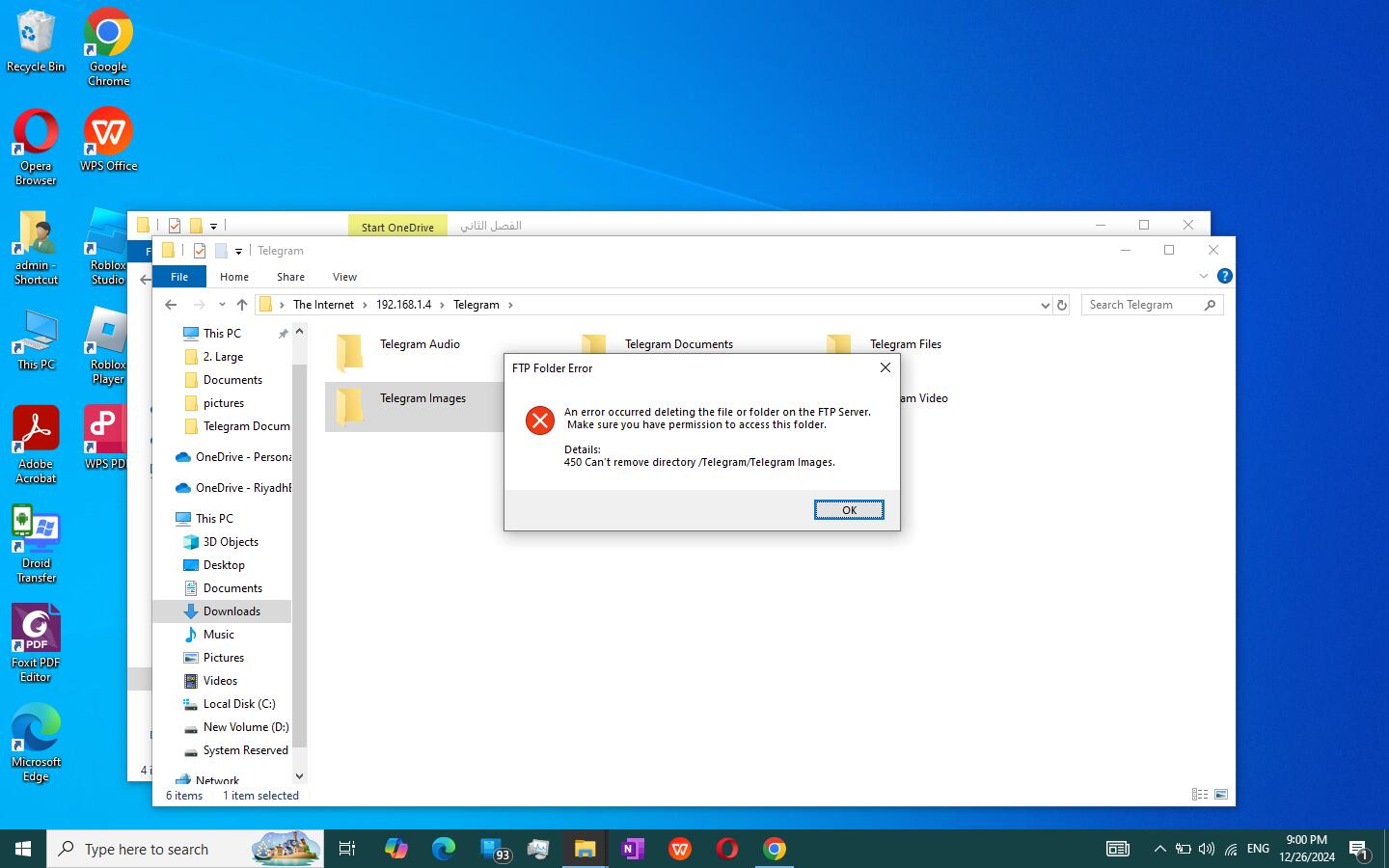Click the Back navigation arrow
Image resolution: width=1389 pixels, height=868 pixels.
(x=172, y=305)
